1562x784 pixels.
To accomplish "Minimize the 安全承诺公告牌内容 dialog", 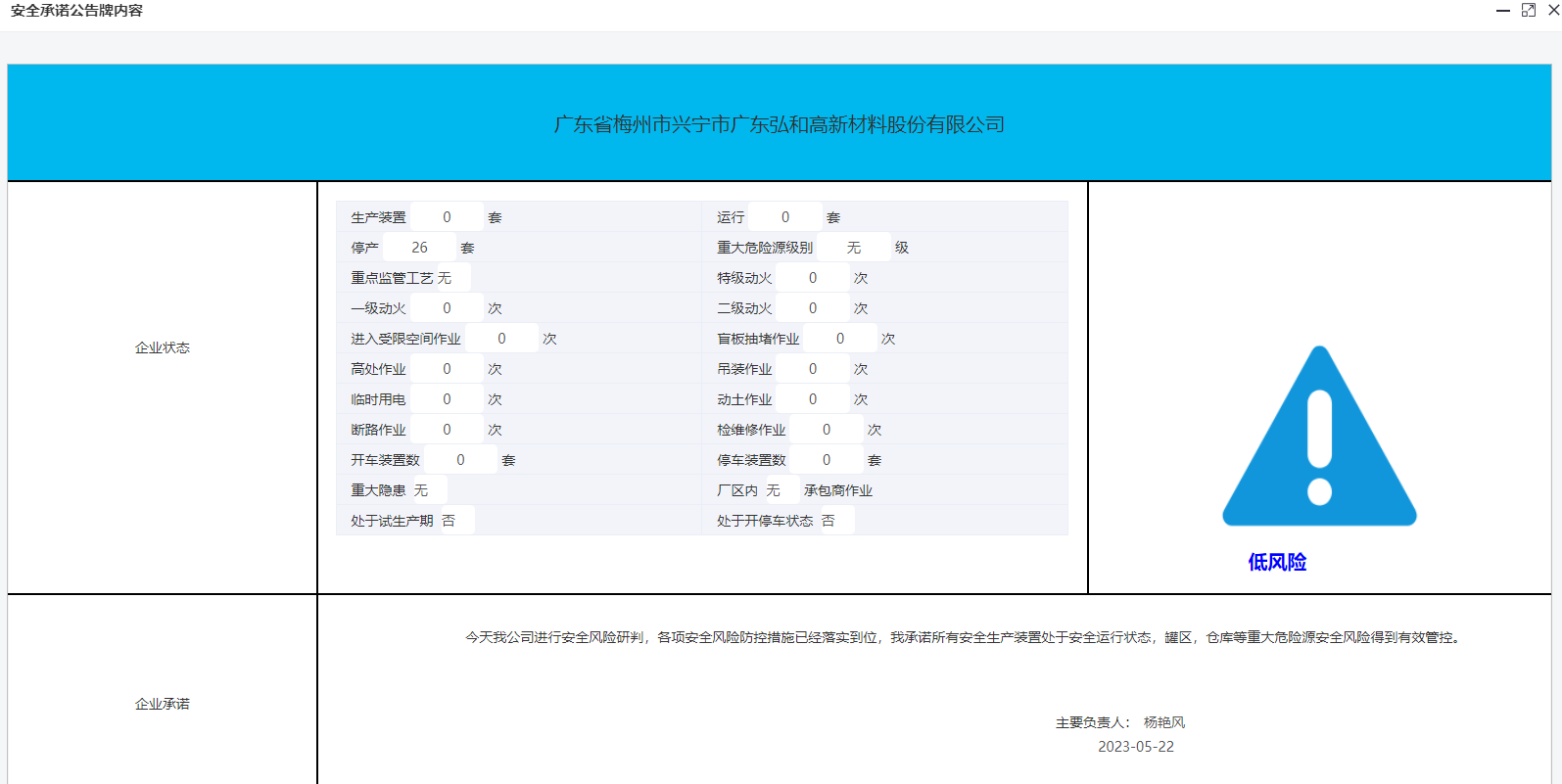I will pyautogui.click(x=1503, y=11).
